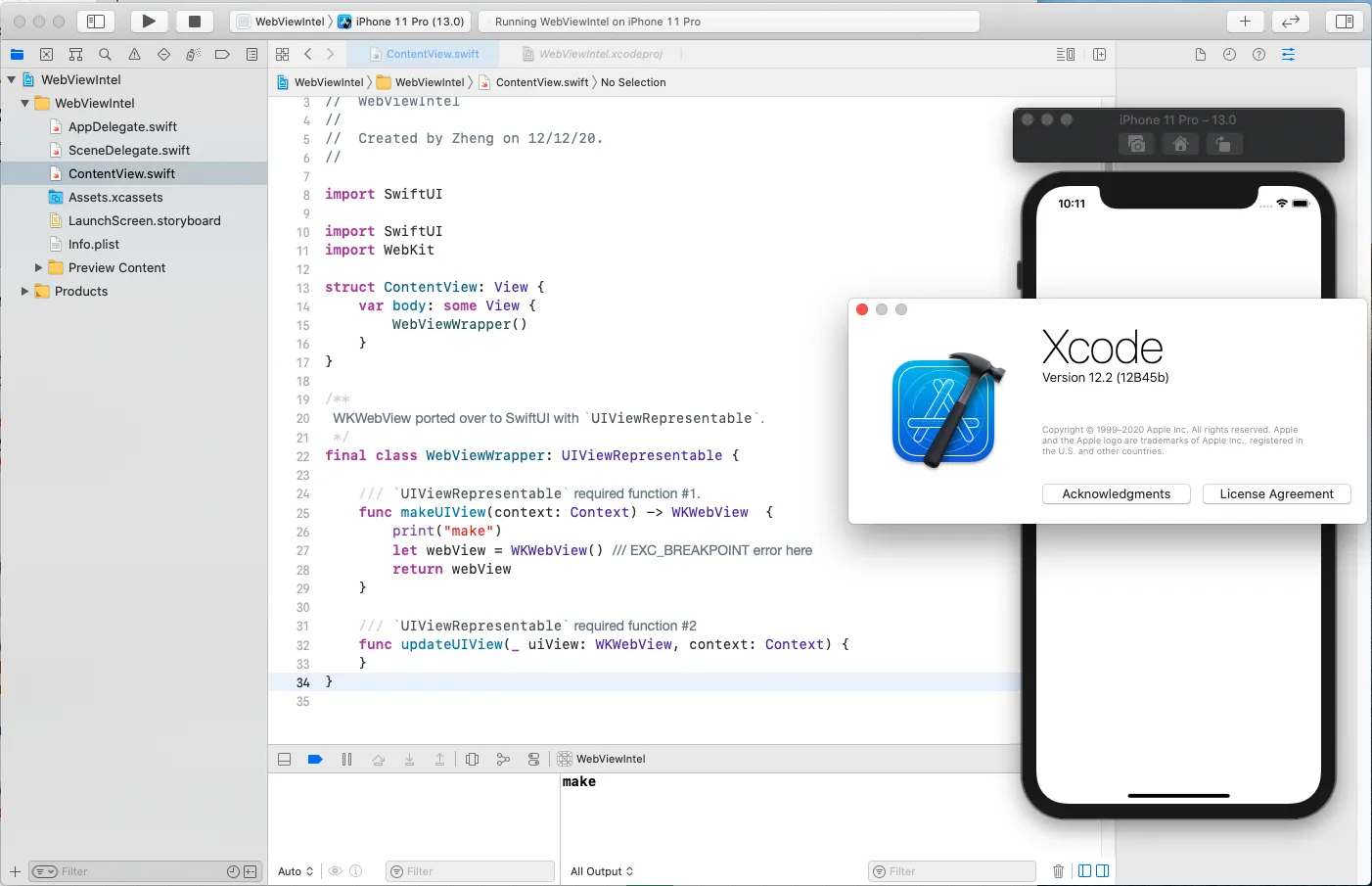1372x886 pixels.
Task: Open the All Output console dropdown
Action: tap(602, 871)
